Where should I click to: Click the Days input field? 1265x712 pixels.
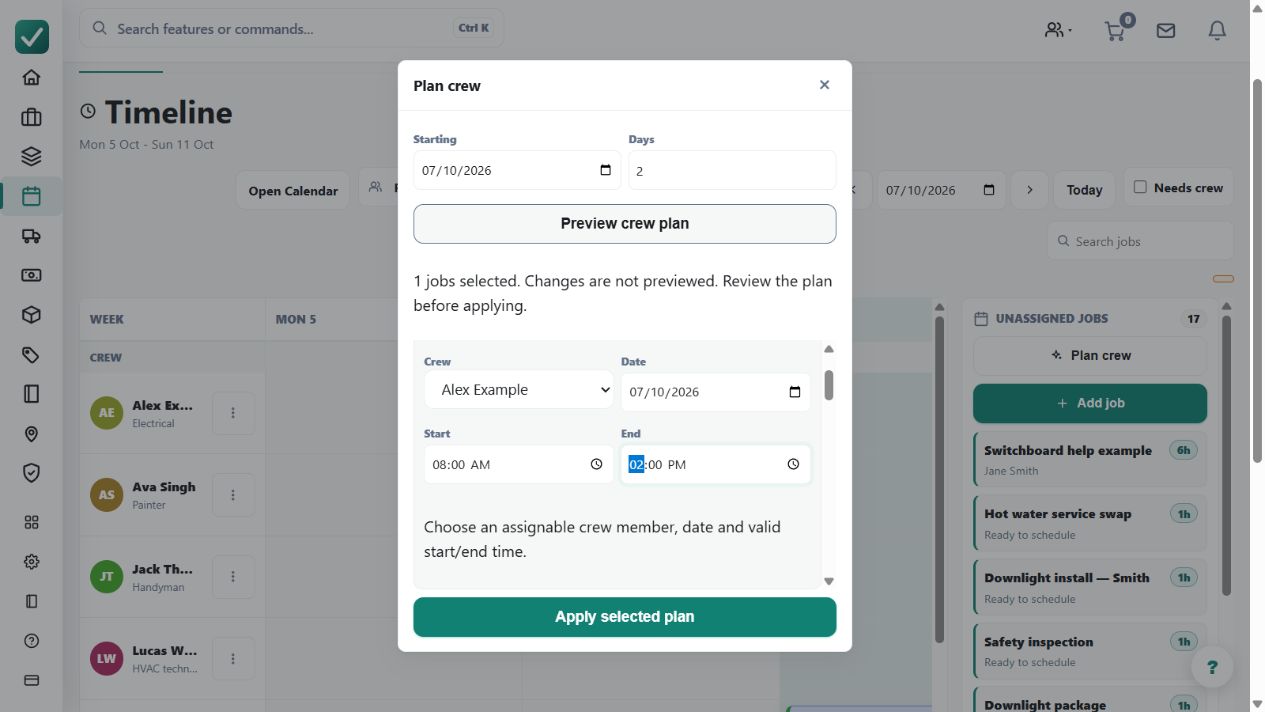coord(732,170)
